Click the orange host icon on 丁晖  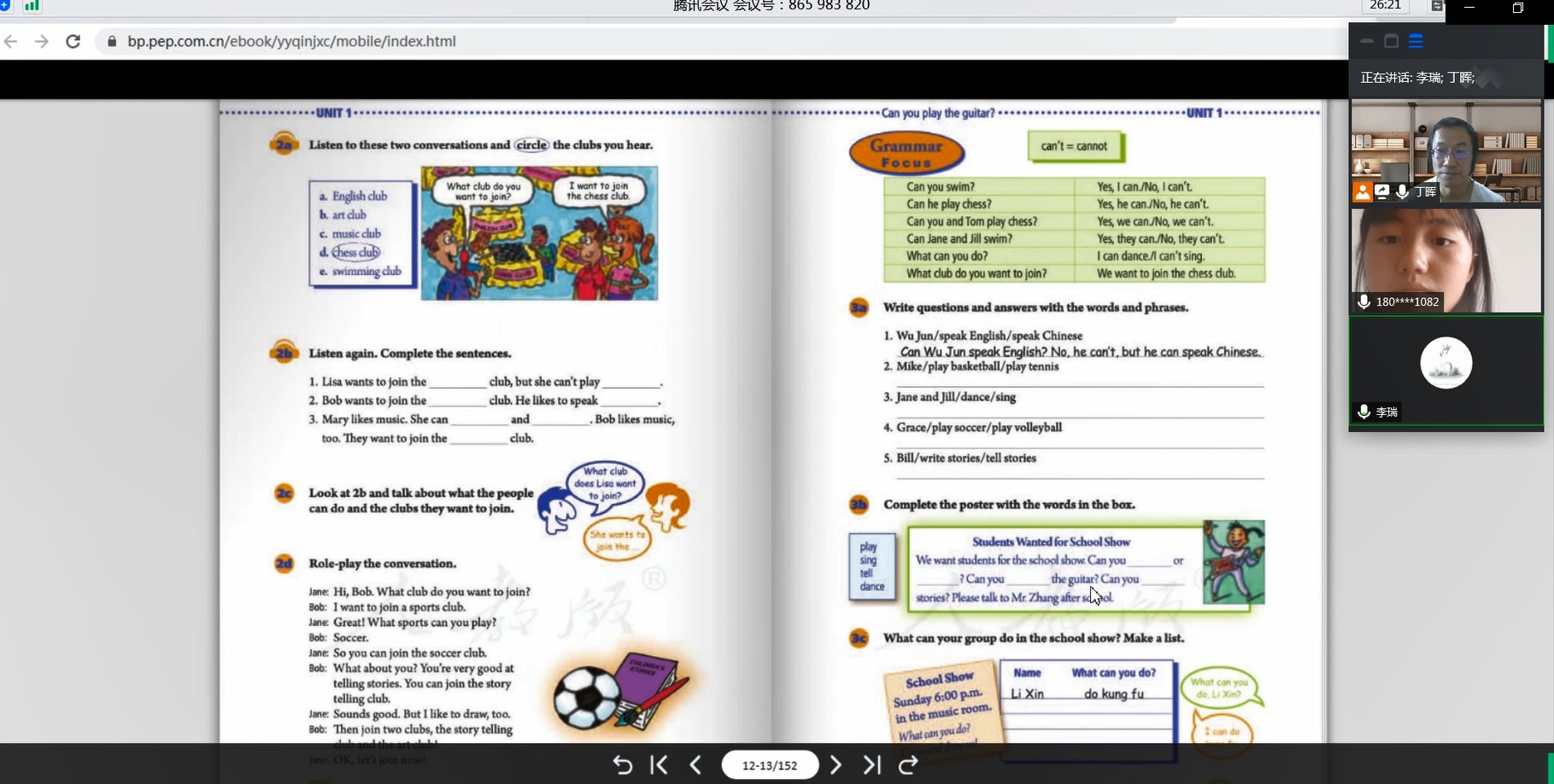[1362, 192]
